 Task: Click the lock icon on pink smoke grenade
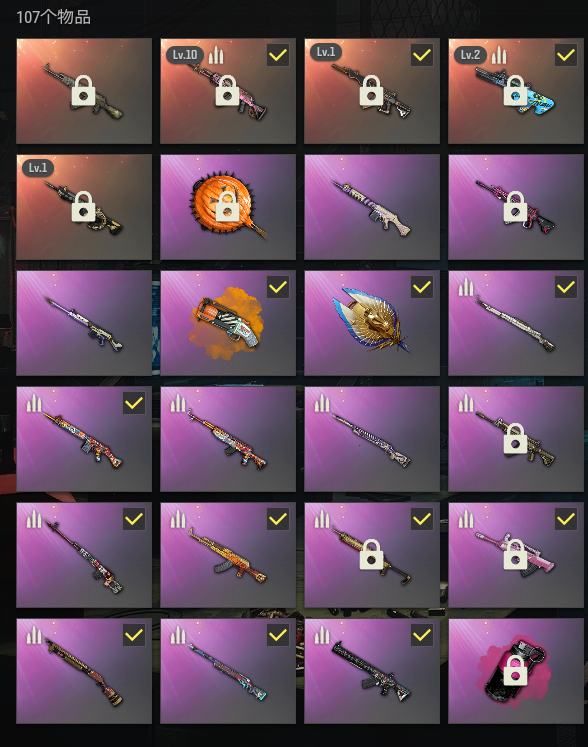point(516,670)
